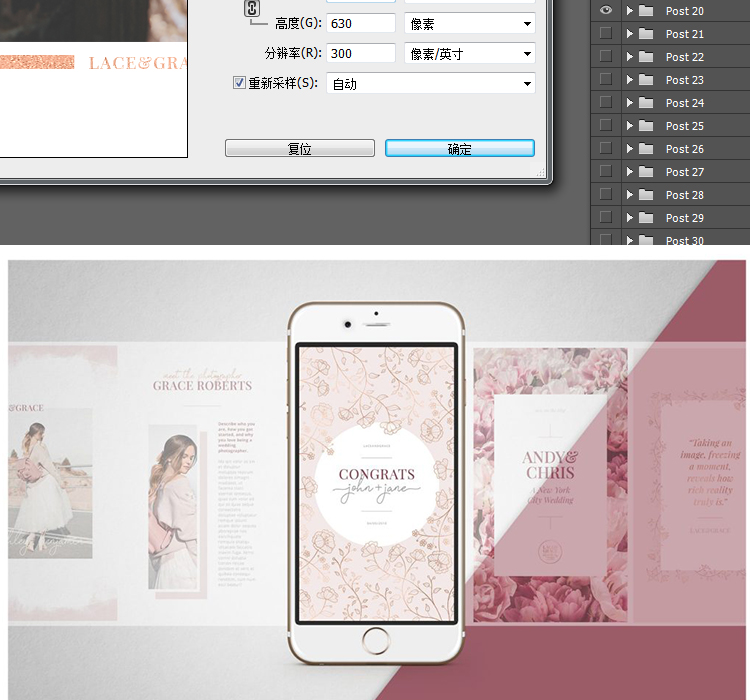Confirm the dialog with the 确定 button

point(460,148)
